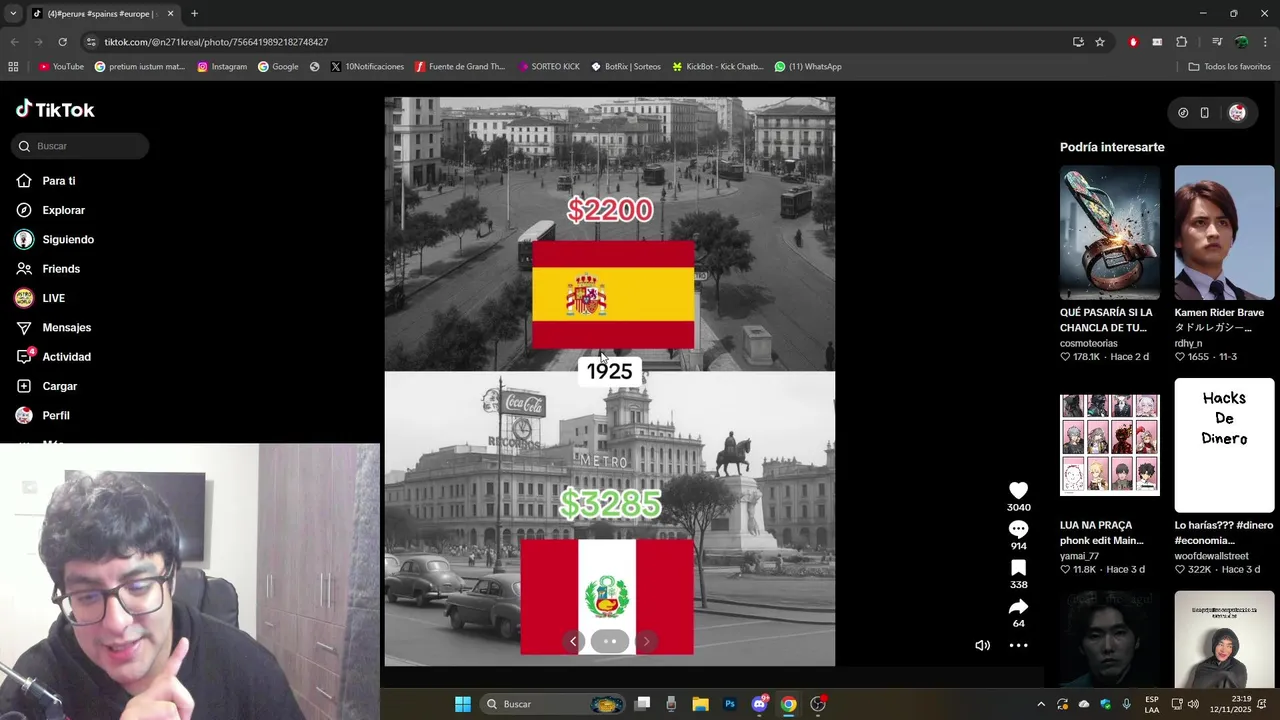Open Todos los favoritos folder
Screen dimensions: 1280x720
1229,67
